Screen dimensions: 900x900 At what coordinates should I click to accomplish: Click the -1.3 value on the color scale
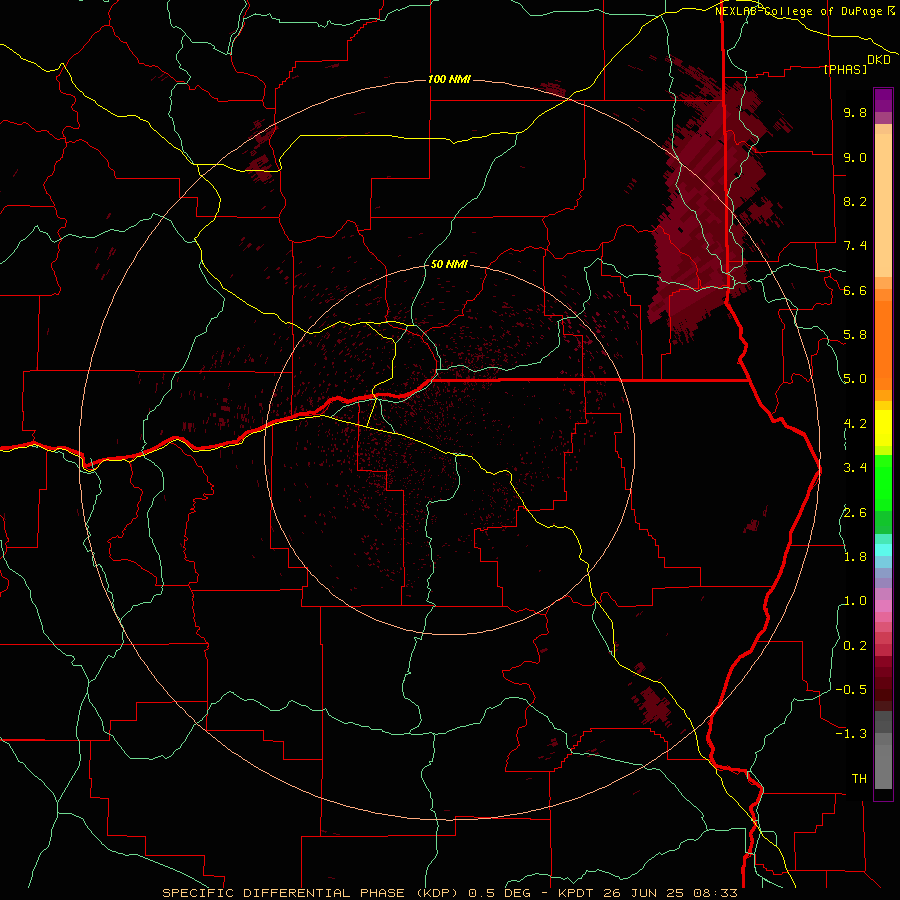coord(851,734)
